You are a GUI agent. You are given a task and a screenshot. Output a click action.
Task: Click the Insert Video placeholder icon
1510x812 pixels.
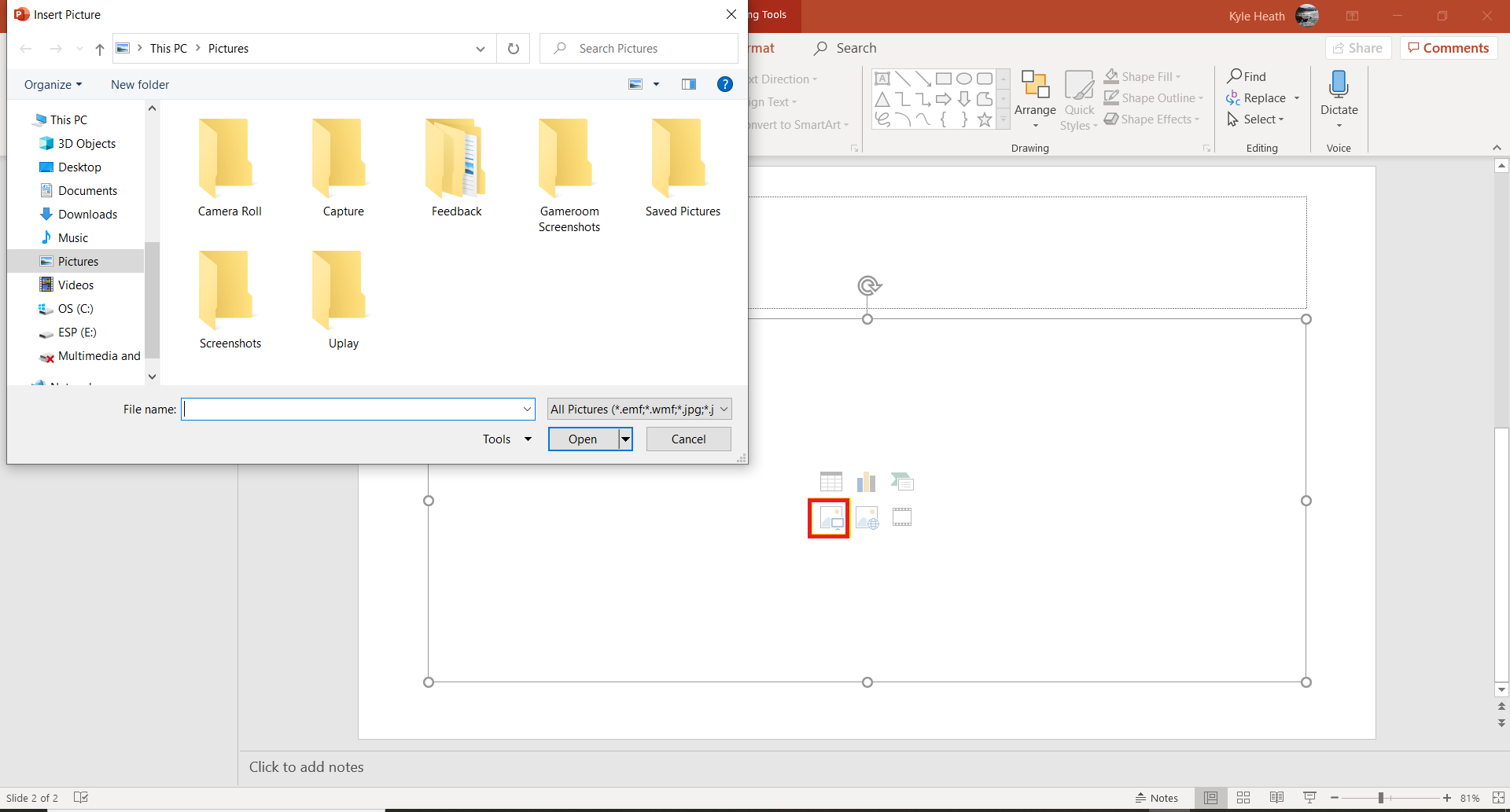coord(901,516)
